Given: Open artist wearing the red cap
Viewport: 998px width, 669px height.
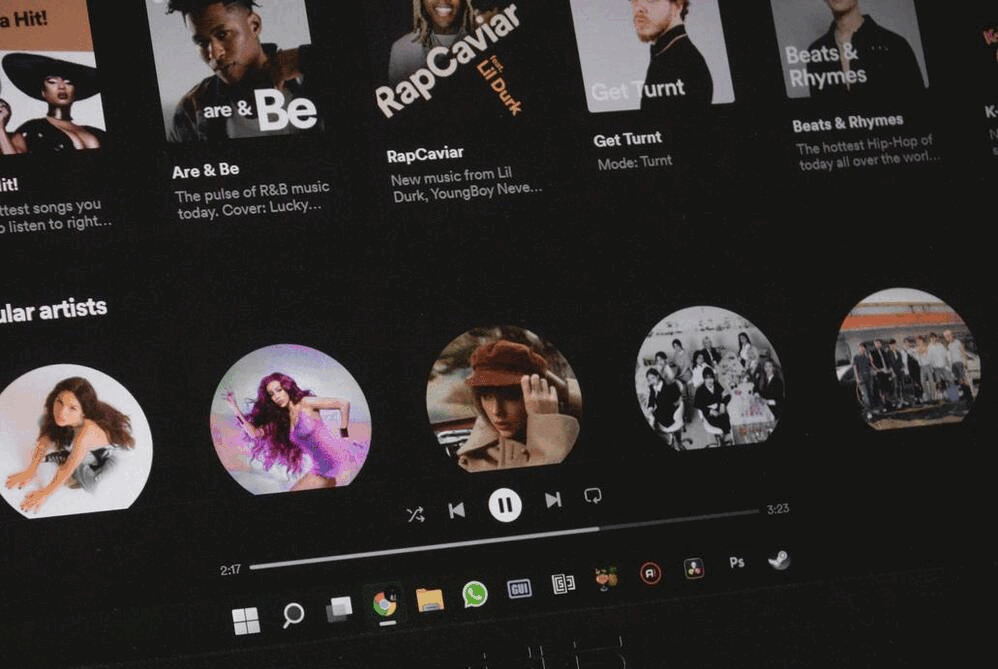Looking at the screenshot, I should click(x=504, y=399).
